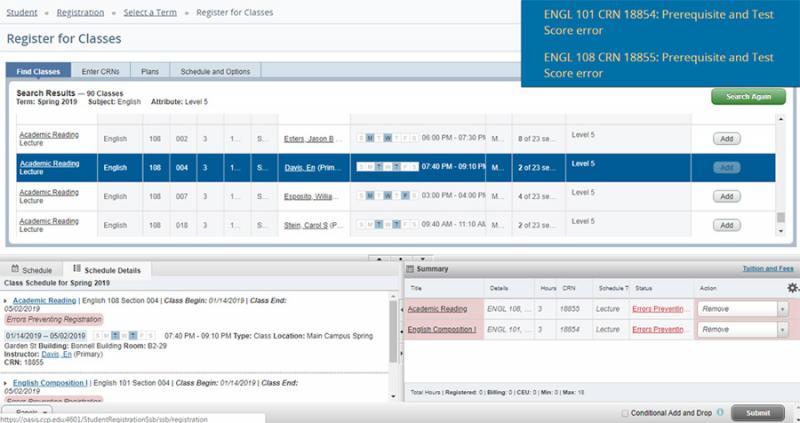Open instructor Esposito's profile link

coord(313,194)
